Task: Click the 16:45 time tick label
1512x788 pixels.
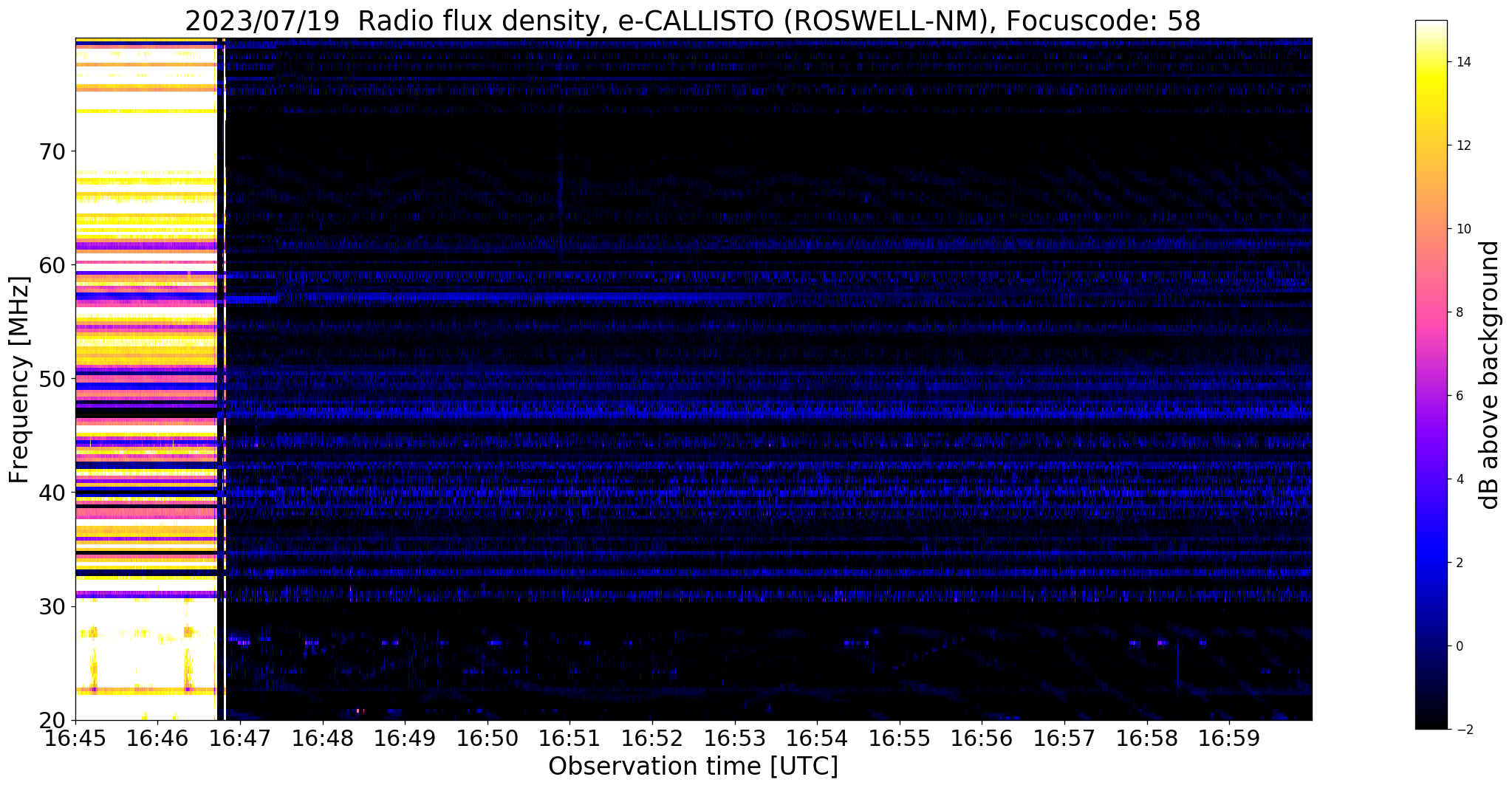Action: point(75,739)
